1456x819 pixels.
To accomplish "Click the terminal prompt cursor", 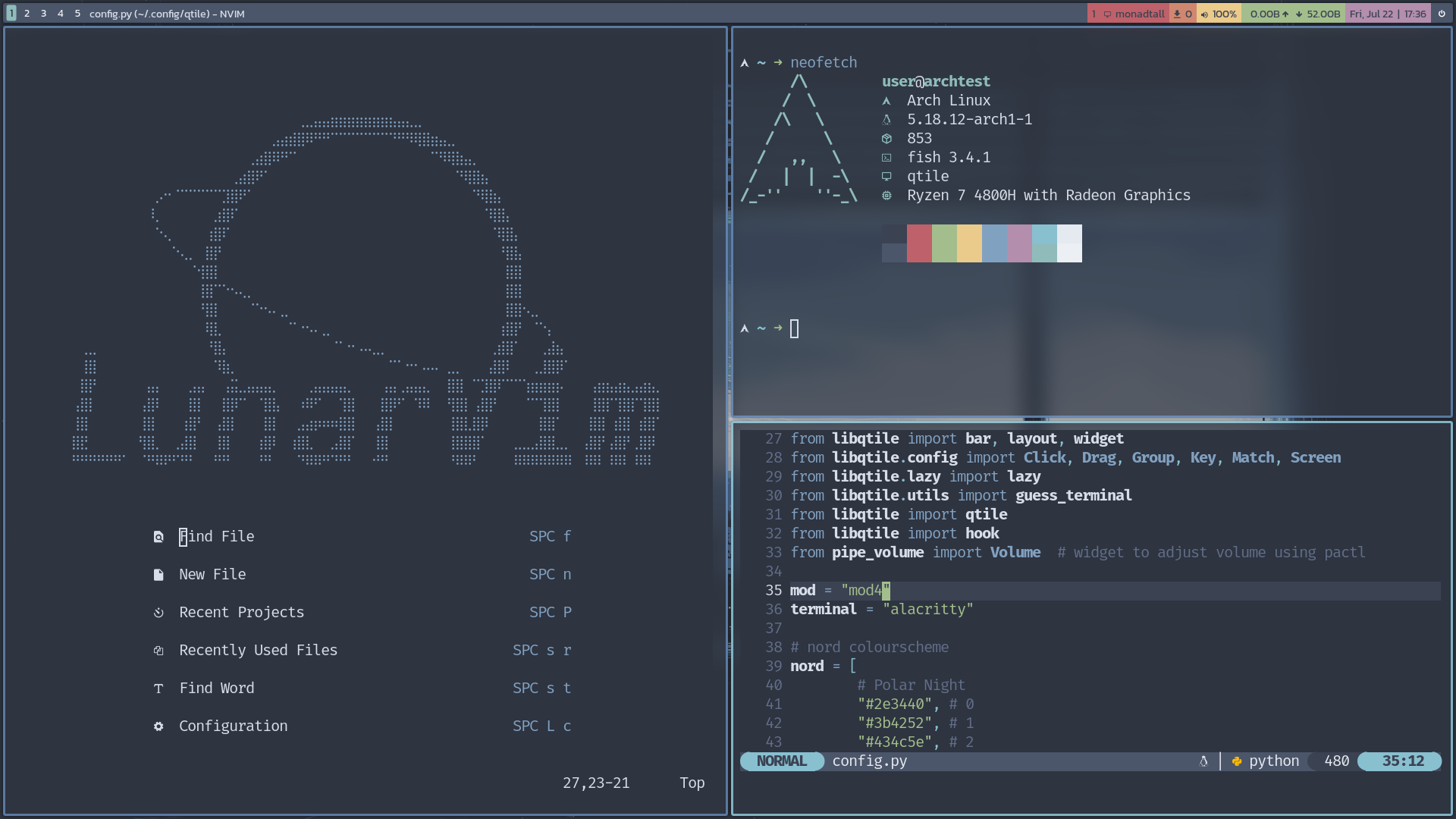I will click(794, 328).
